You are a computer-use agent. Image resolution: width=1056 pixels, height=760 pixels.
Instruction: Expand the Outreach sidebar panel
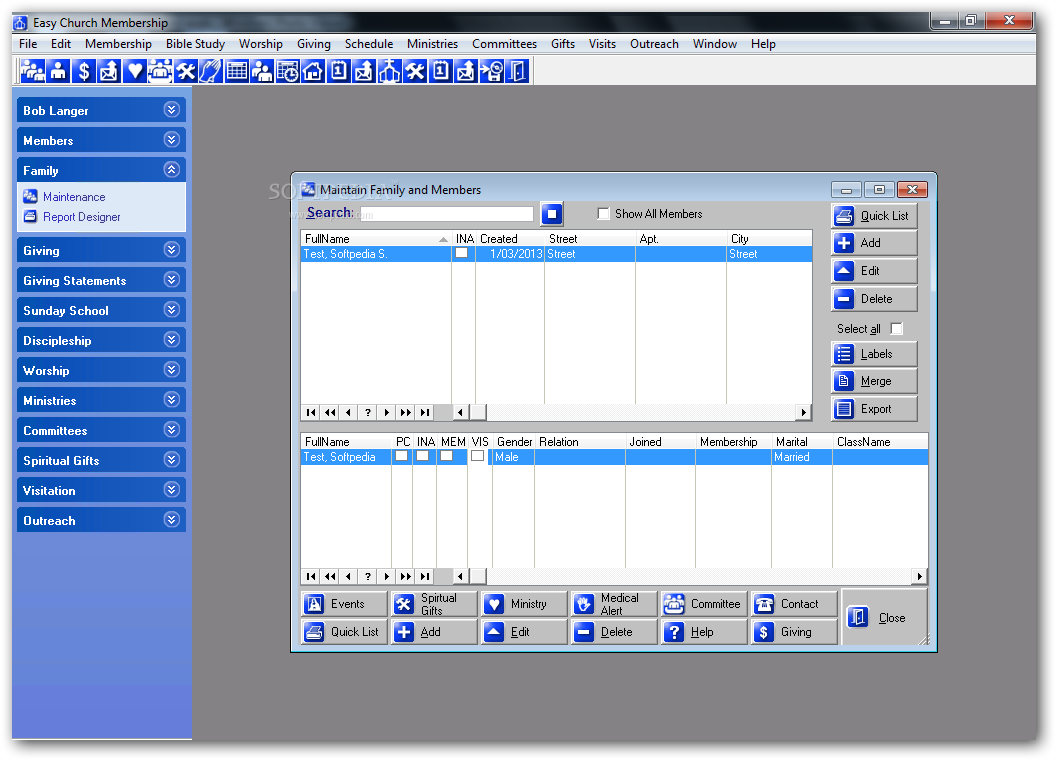coord(101,520)
